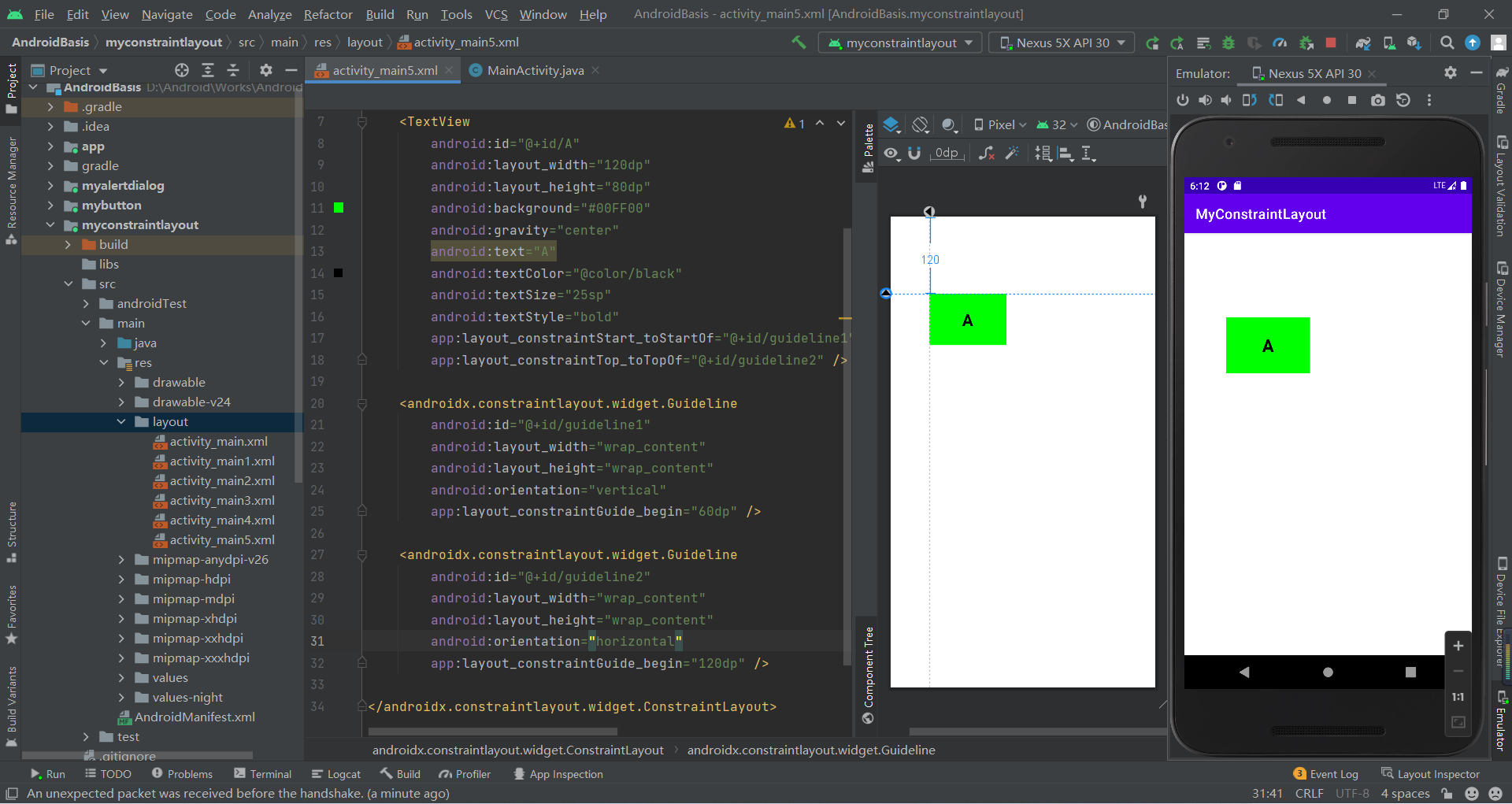Image resolution: width=1512 pixels, height=804 pixels.
Task: Click Infer Constraints magic wand icon
Action: [1012, 153]
